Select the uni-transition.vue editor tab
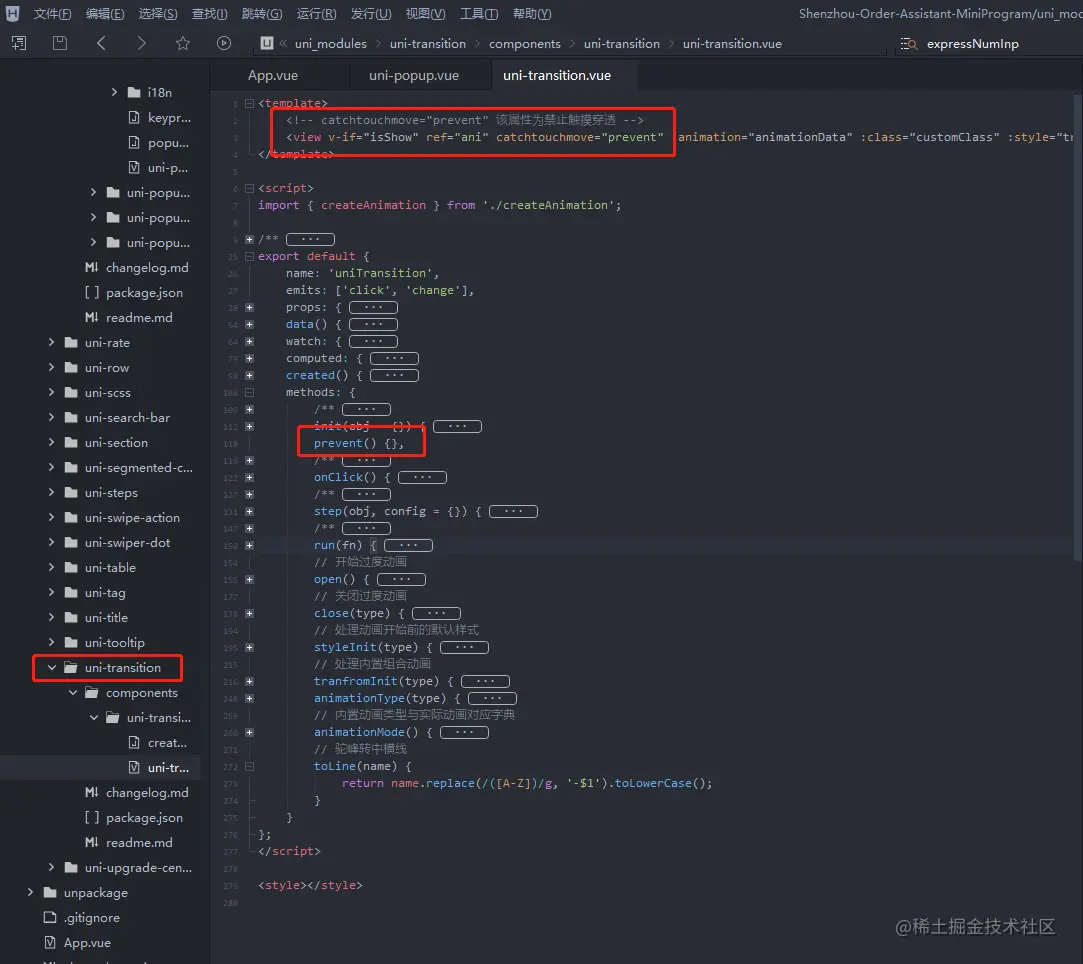Image resolution: width=1083 pixels, height=964 pixels. click(x=557, y=75)
